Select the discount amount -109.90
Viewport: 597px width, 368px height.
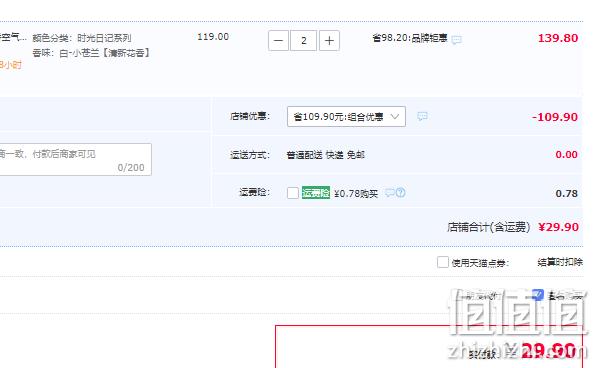pos(555,117)
